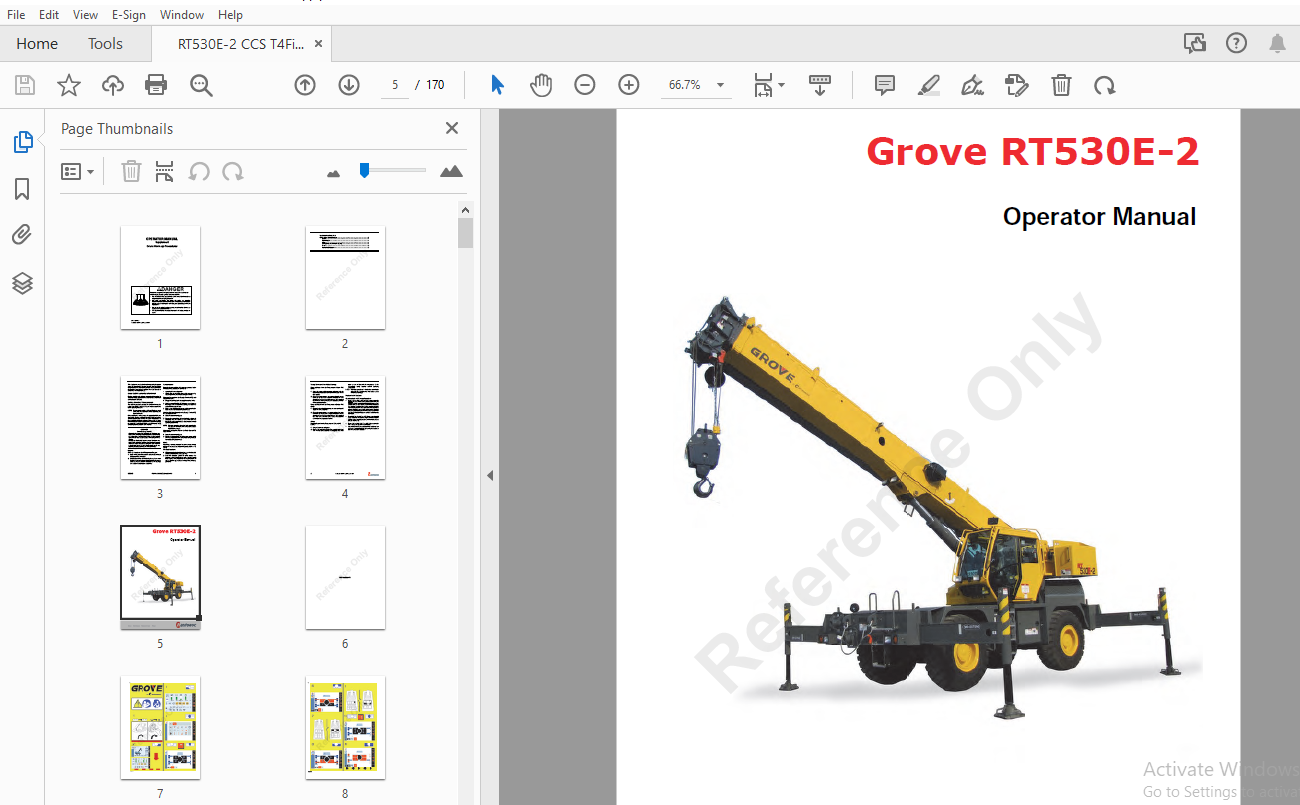Viewport: 1300px width, 805px height.
Task: Close the Page Thumbnails panel
Action: pyautogui.click(x=452, y=128)
